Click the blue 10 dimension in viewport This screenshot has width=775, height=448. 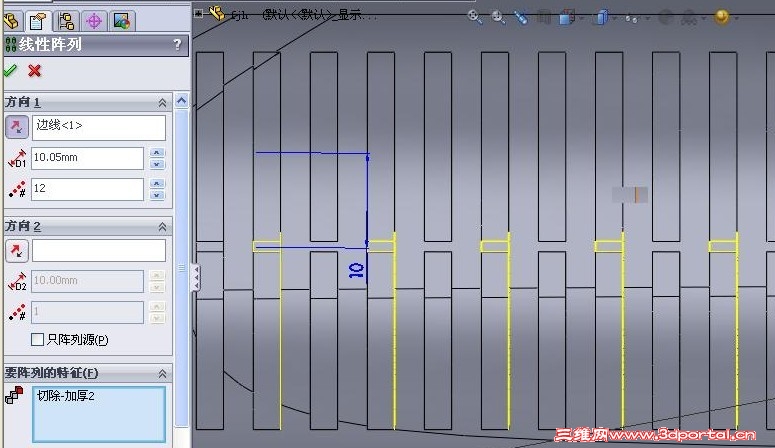pos(356,270)
